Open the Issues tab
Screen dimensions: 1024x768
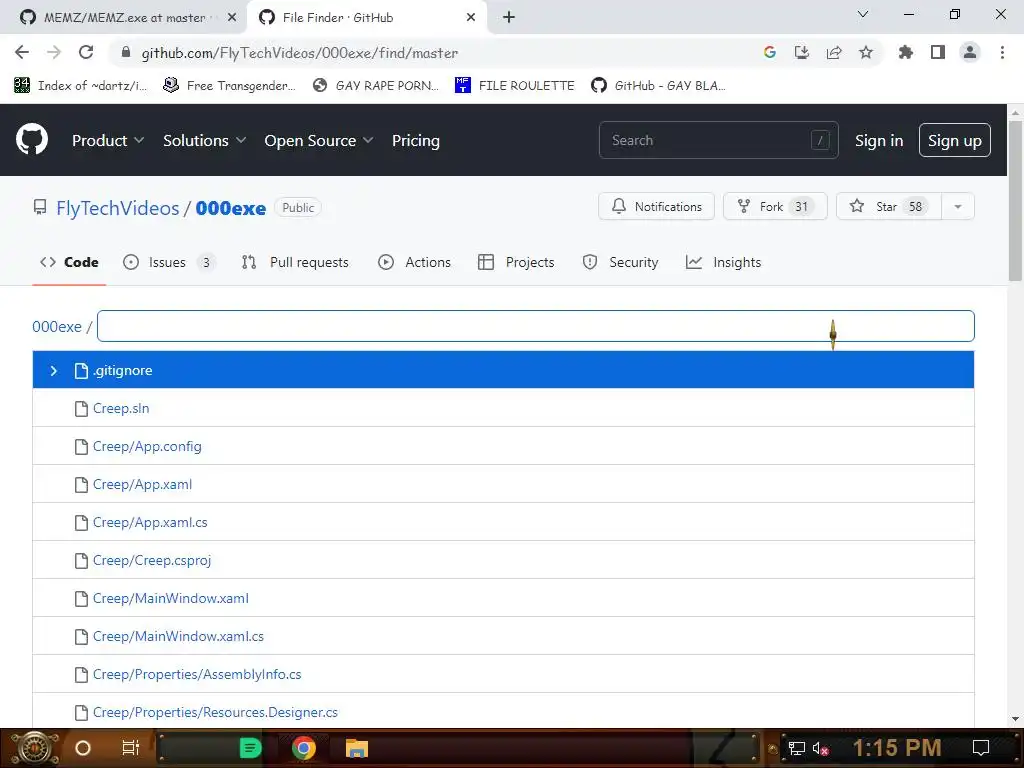tap(169, 262)
